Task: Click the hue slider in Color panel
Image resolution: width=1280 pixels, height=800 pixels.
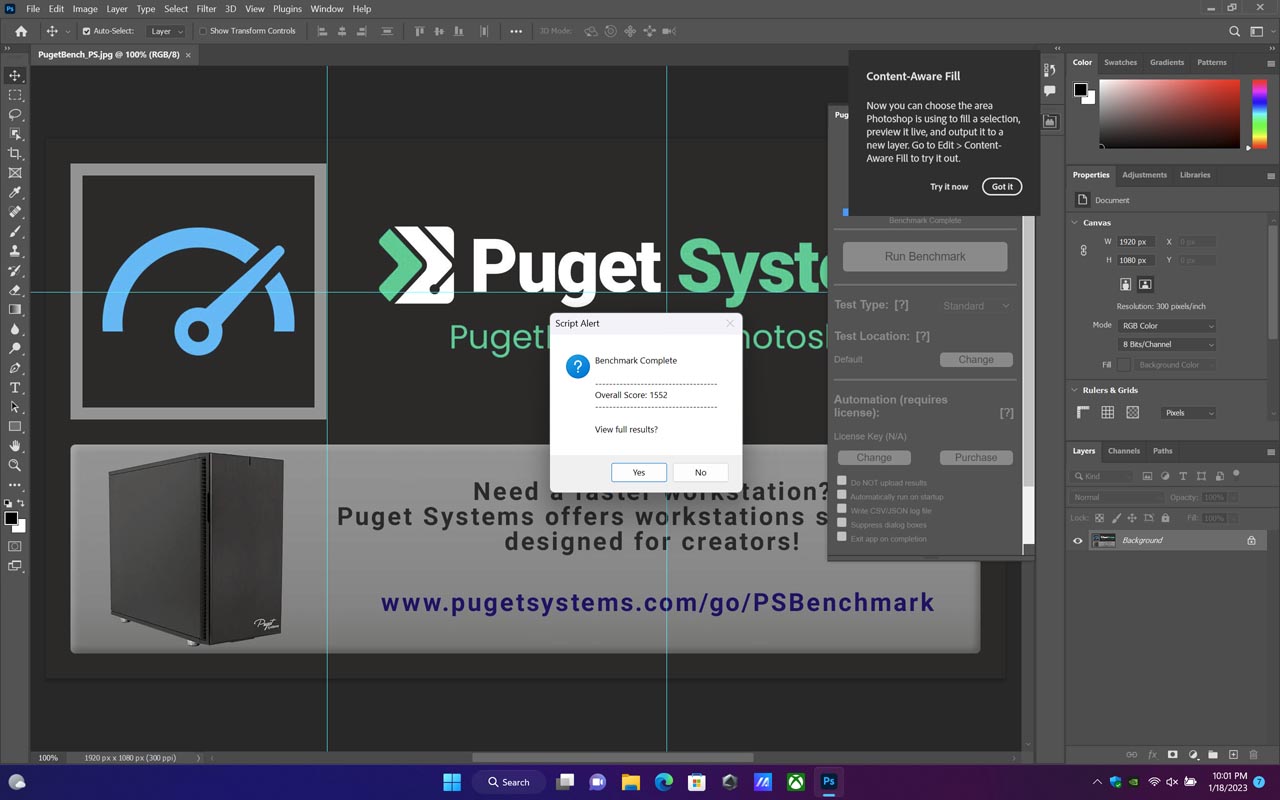Action: coord(1259,114)
